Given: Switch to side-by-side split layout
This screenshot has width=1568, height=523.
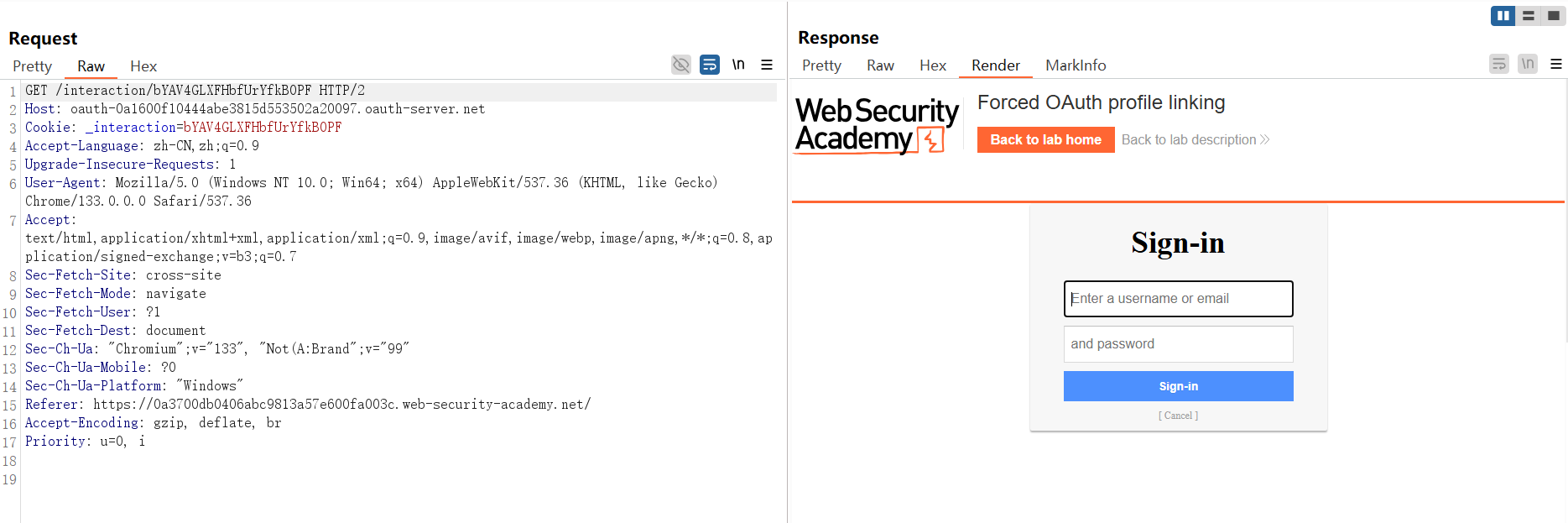Looking at the screenshot, I should pos(1503,15).
